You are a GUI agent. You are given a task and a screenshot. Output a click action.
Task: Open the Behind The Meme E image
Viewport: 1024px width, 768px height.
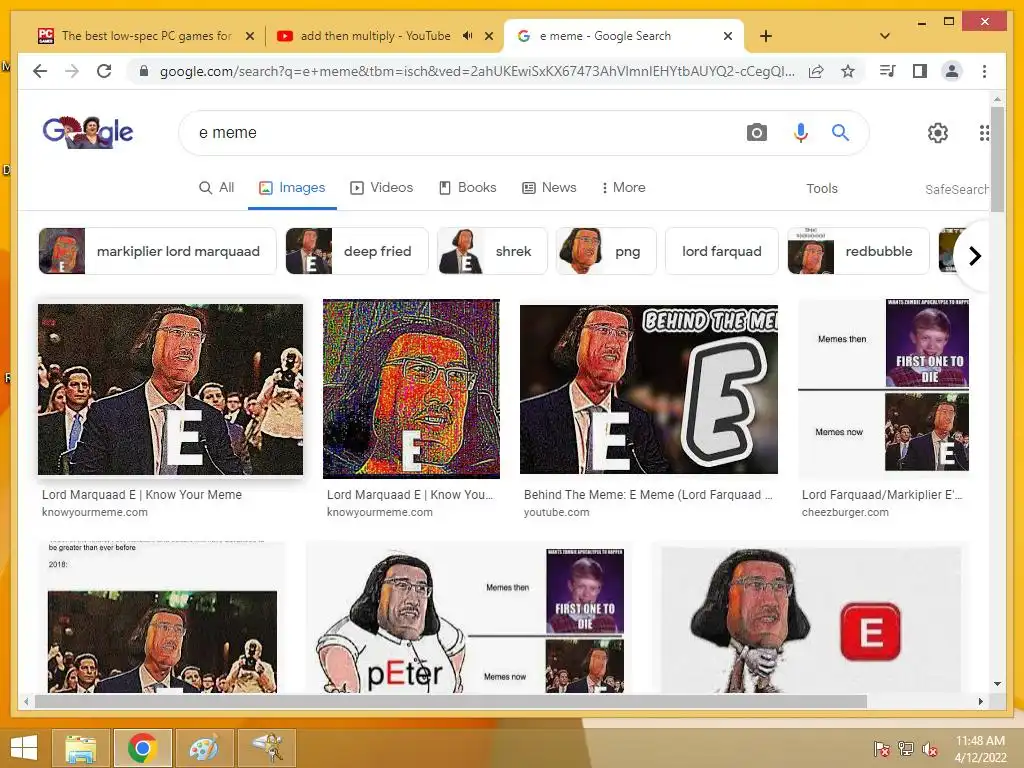648,389
